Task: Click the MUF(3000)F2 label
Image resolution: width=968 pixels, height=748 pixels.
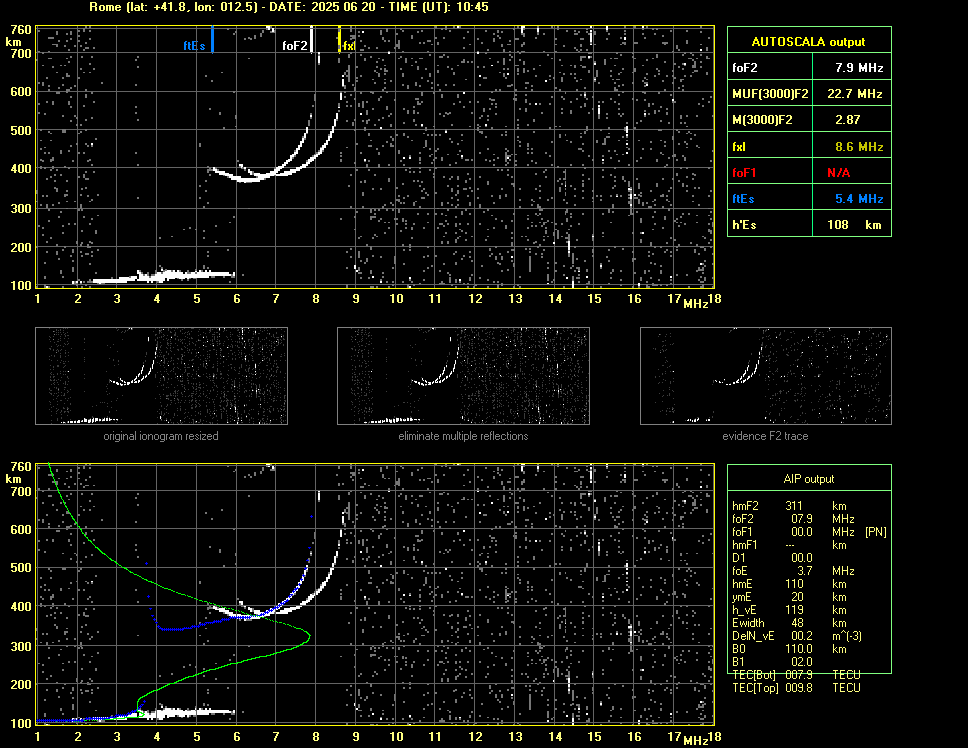Action: [x=770, y=94]
